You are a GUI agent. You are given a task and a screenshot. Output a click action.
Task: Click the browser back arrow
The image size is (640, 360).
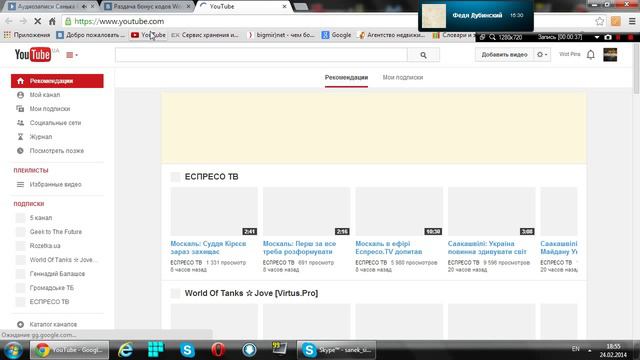[9, 21]
